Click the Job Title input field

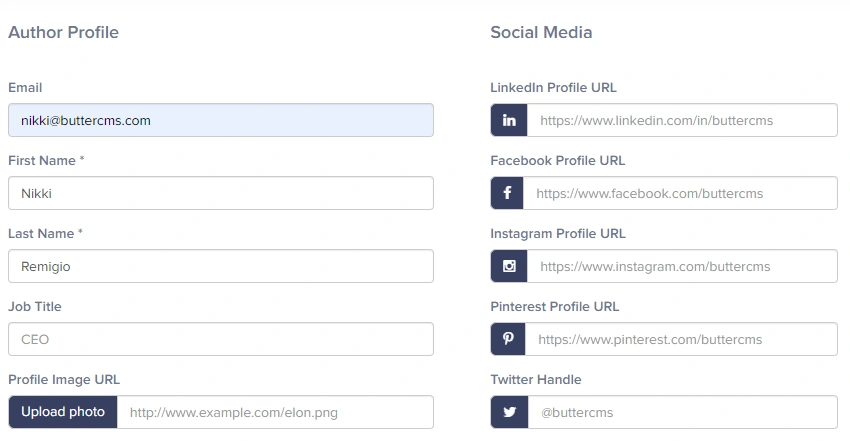click(x=220, y=339)
